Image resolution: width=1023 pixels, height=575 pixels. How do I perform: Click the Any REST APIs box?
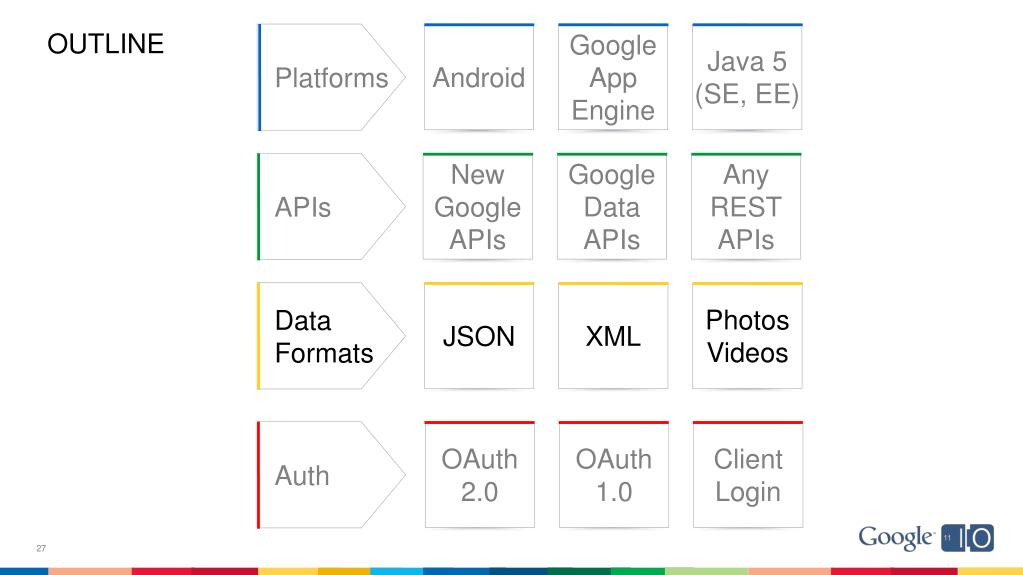click(x=746, y=207)
